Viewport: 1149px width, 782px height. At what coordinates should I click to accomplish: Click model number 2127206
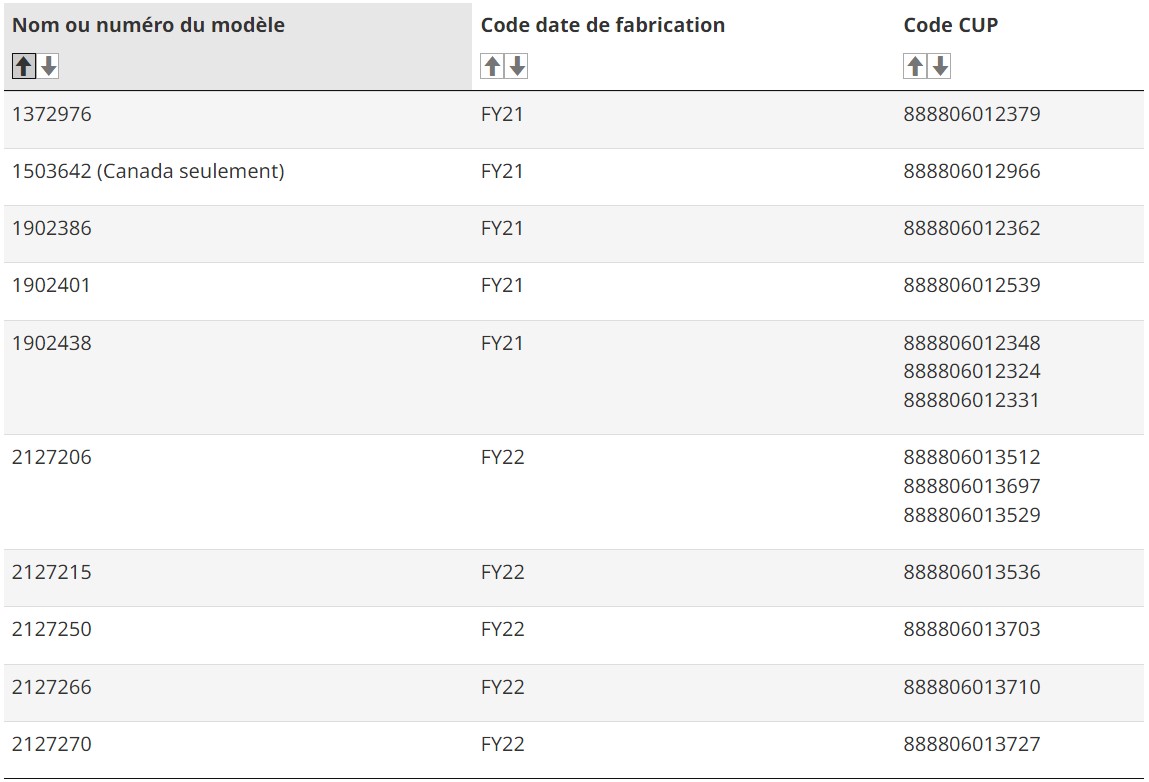[x=52, y=457]
